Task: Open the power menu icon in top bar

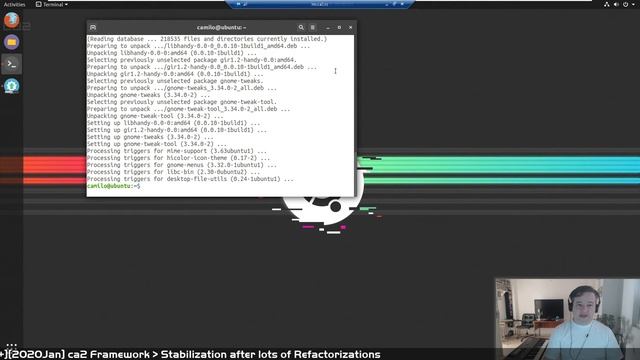Action: pyautogui.click(x=625, y=4)
